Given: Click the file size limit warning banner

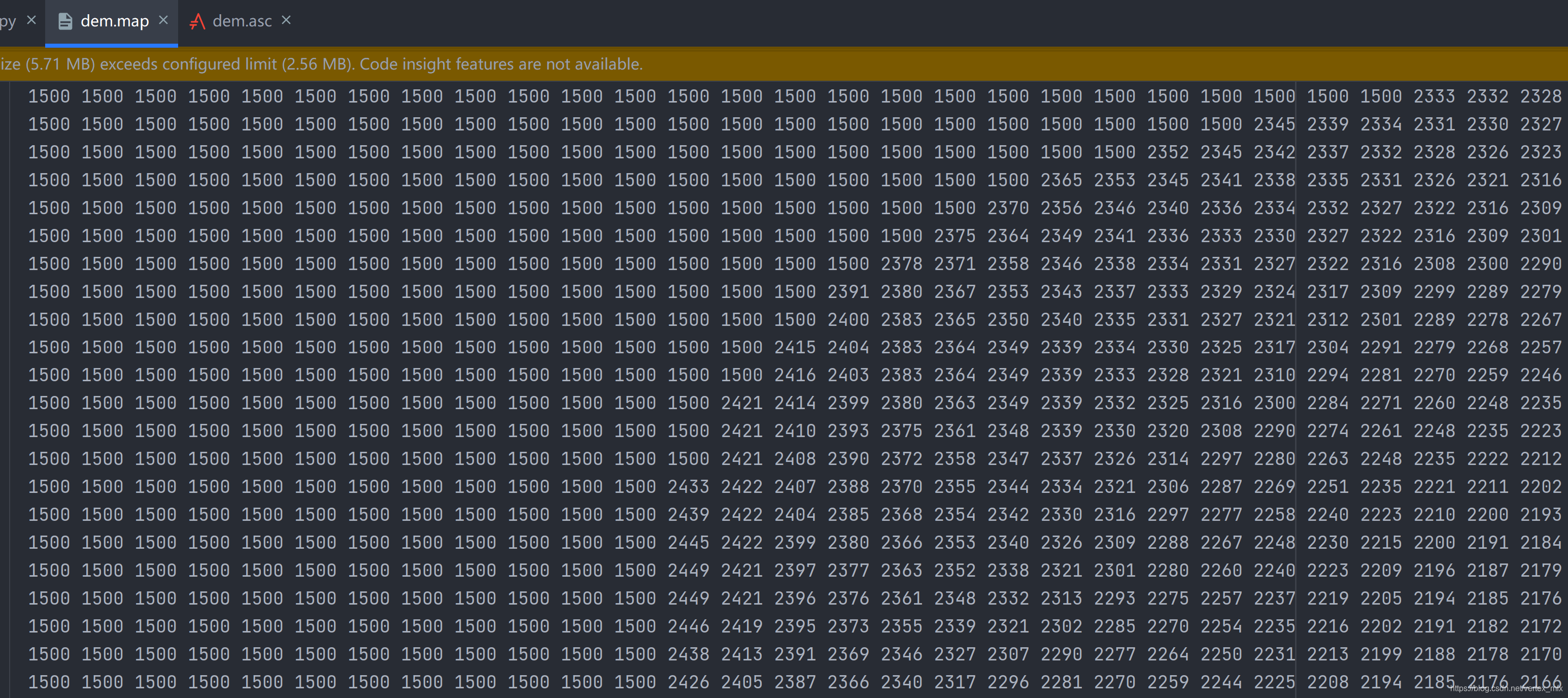Looking at the screenshot, I should [x=321, y=64].
